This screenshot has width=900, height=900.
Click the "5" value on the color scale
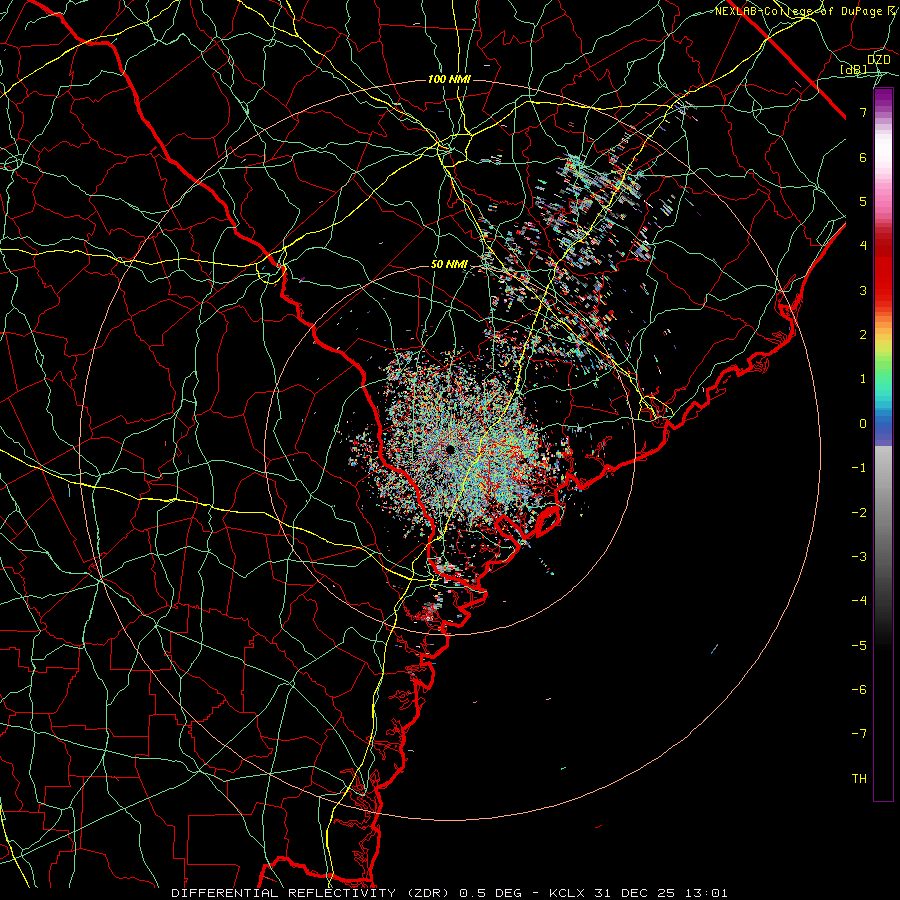pyautogui.click(x=863, y=201)
